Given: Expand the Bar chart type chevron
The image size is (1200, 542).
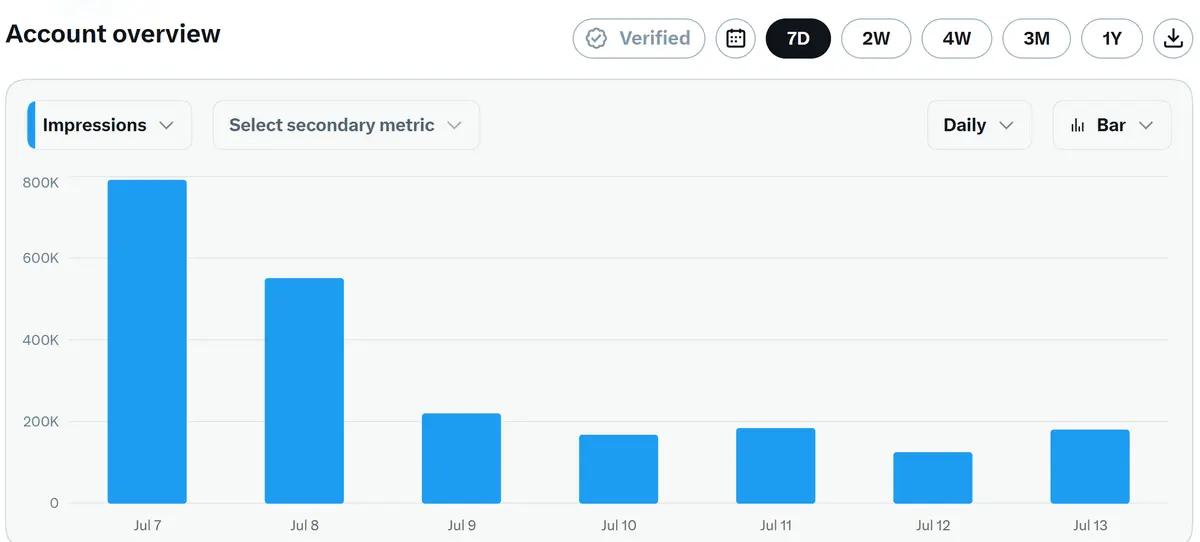Looking at the screenshot, I should 1147,125.
